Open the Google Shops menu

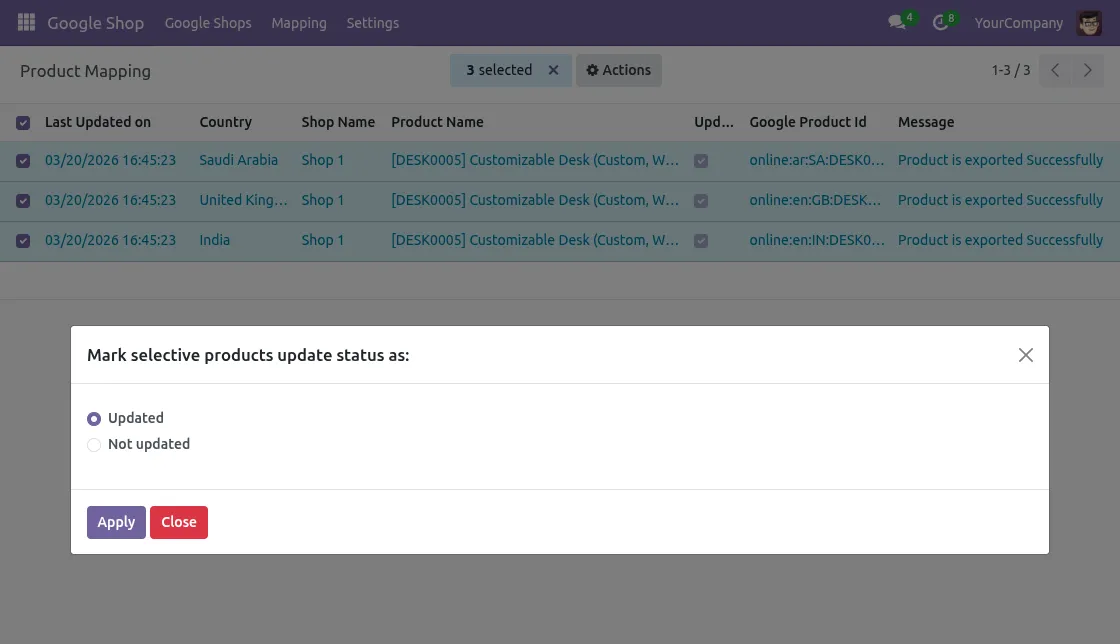[x=208, y=23]
